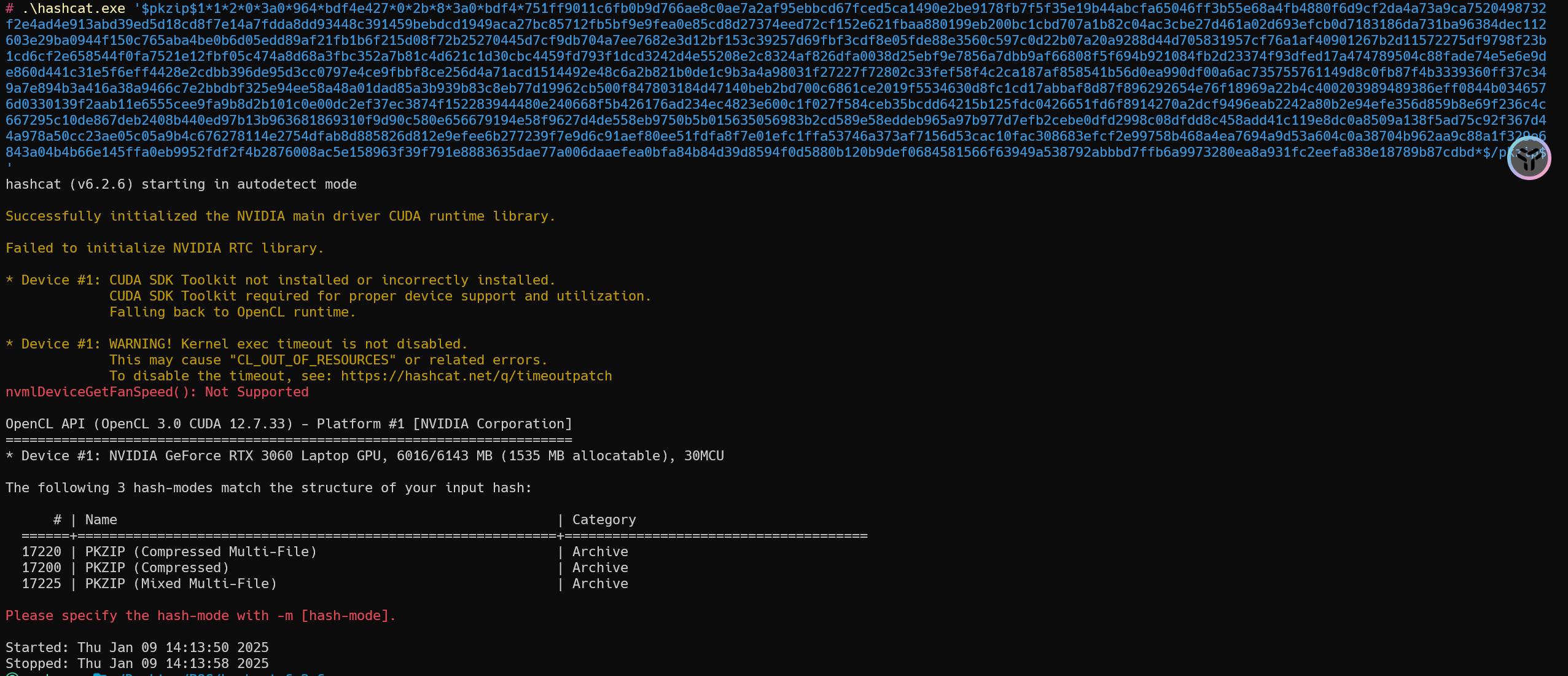1568x676 pixels.
Task: Click the 'Name' table column header
Action: (x=101, y=520)
